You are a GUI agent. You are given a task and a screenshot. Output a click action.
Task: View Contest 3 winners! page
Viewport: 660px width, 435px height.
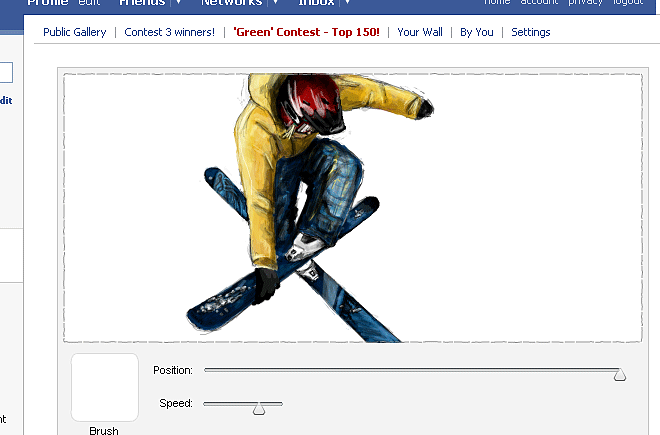click(x=169, y=32)
